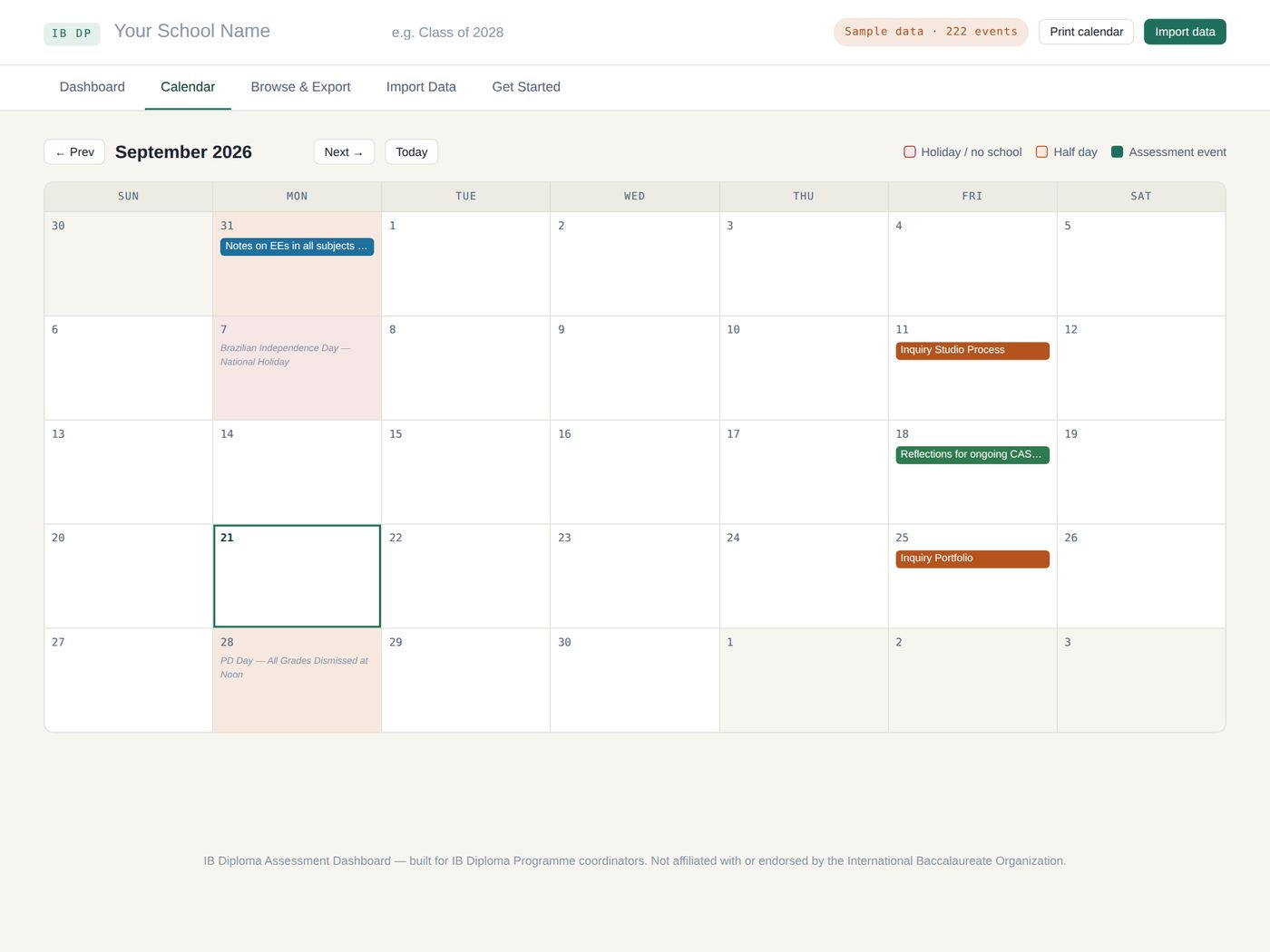Select the day 9 cell
The image size is (1270, 952).
click(x=634, y=367)
